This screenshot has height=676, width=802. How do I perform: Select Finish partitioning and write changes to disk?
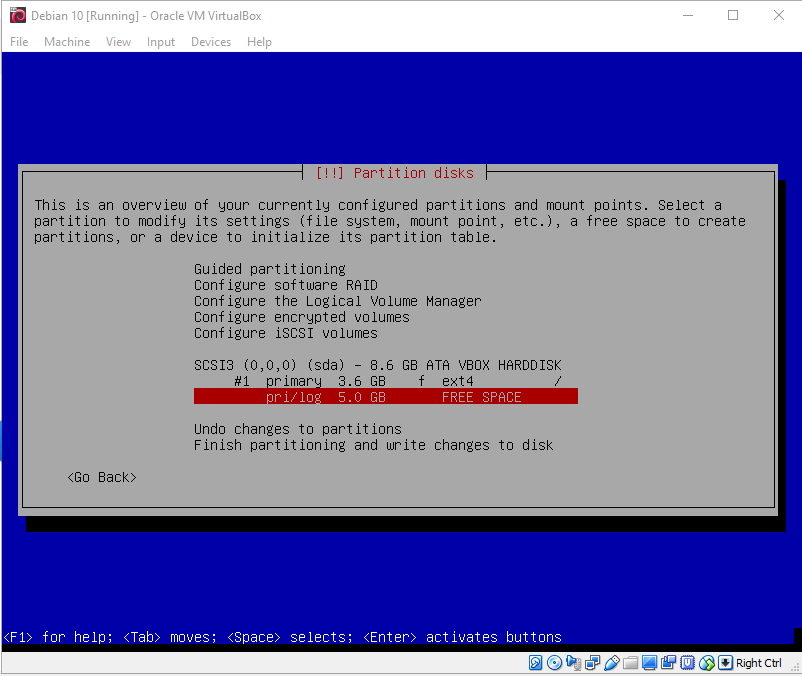tap(373, 445)
